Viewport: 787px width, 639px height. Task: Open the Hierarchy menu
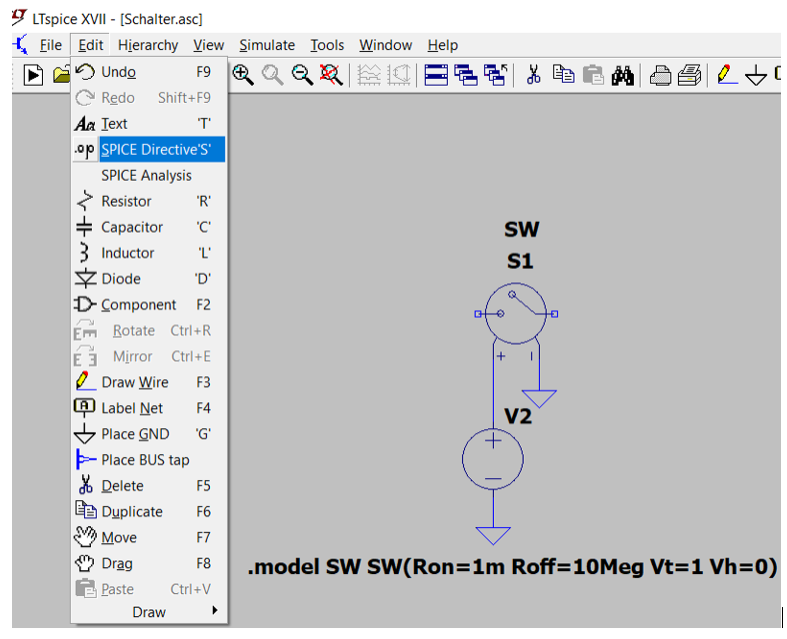(148, 45)
